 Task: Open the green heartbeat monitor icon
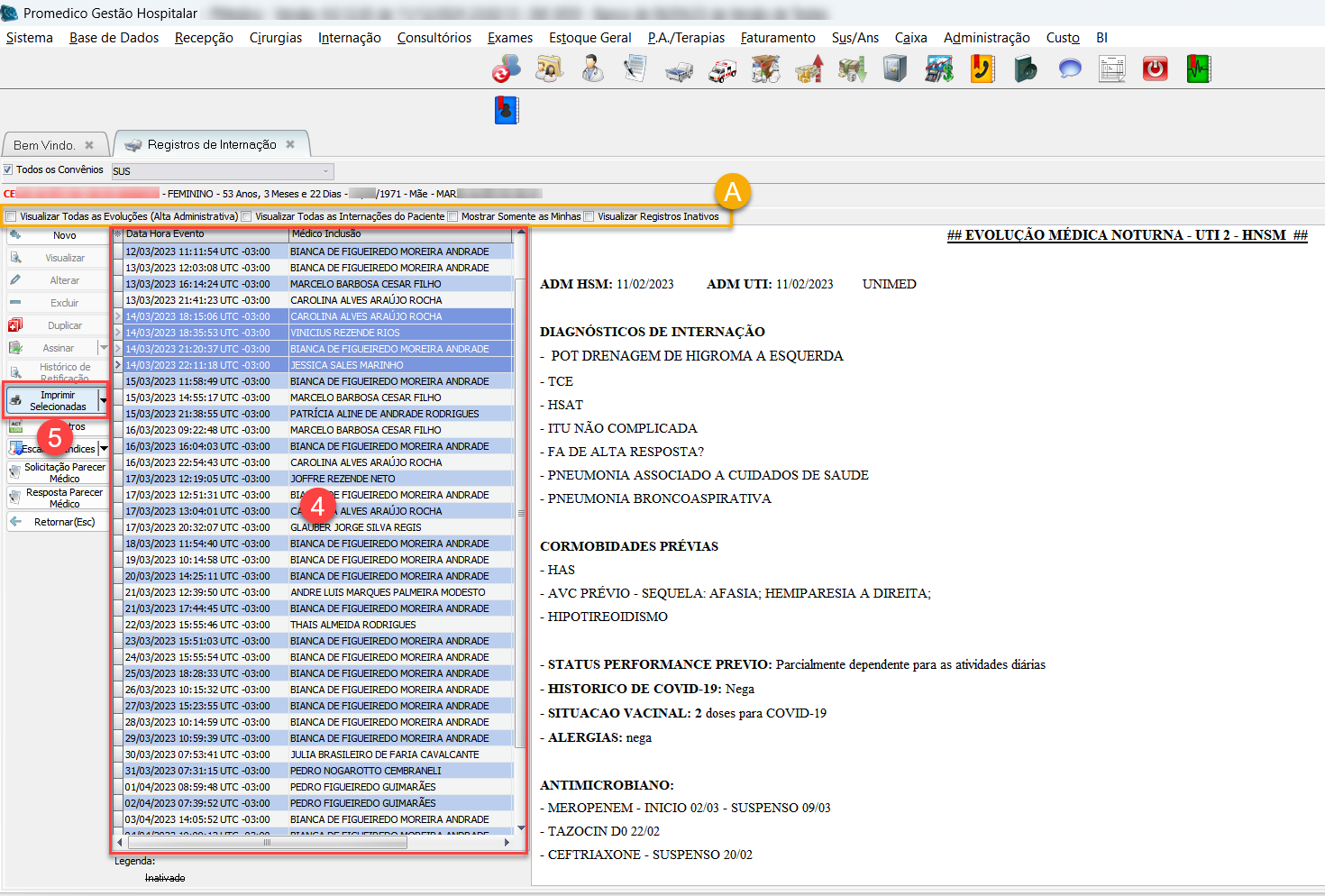pyautogui.click(x=1198, y=69)
